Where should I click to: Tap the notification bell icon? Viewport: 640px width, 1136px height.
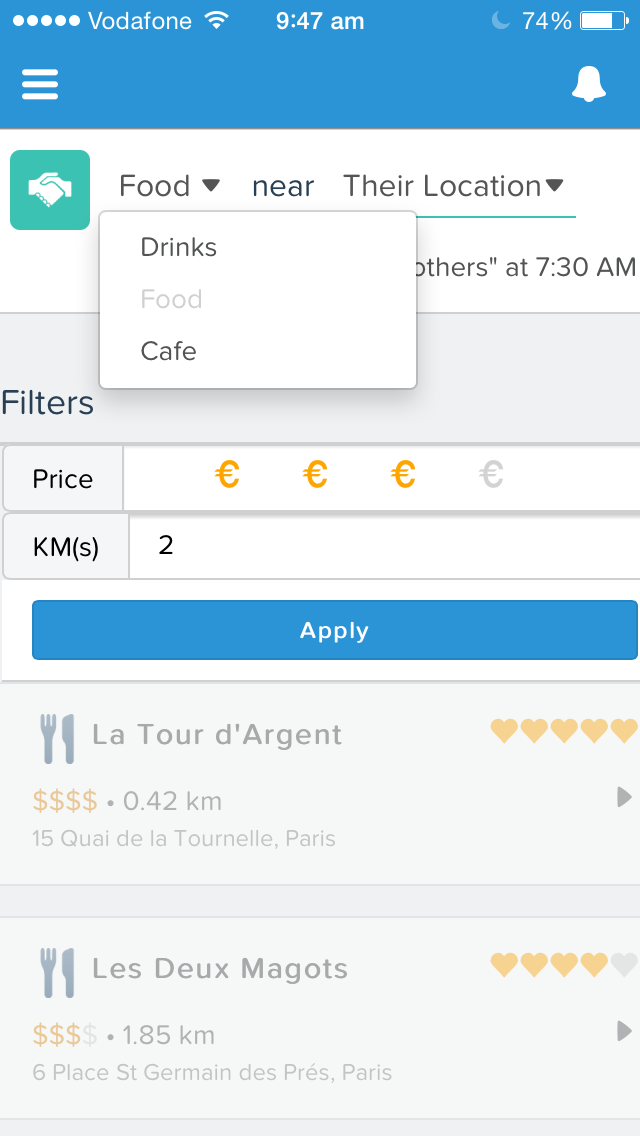tap(589, 84)
